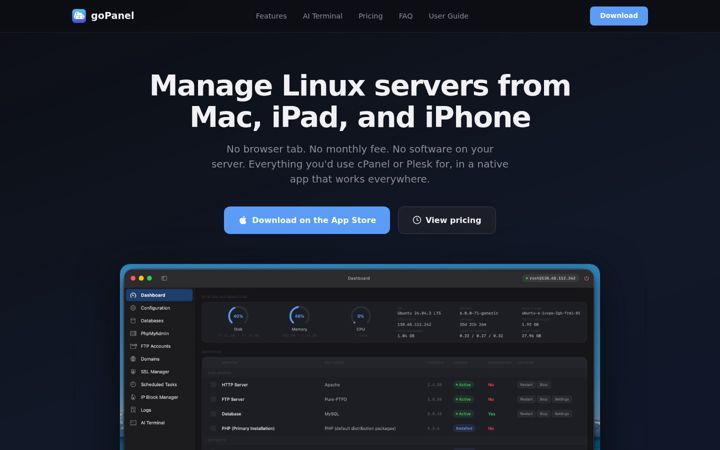Select FTP Accounts in the preview sidebar
720x450 pixels.
coord(159,346)
